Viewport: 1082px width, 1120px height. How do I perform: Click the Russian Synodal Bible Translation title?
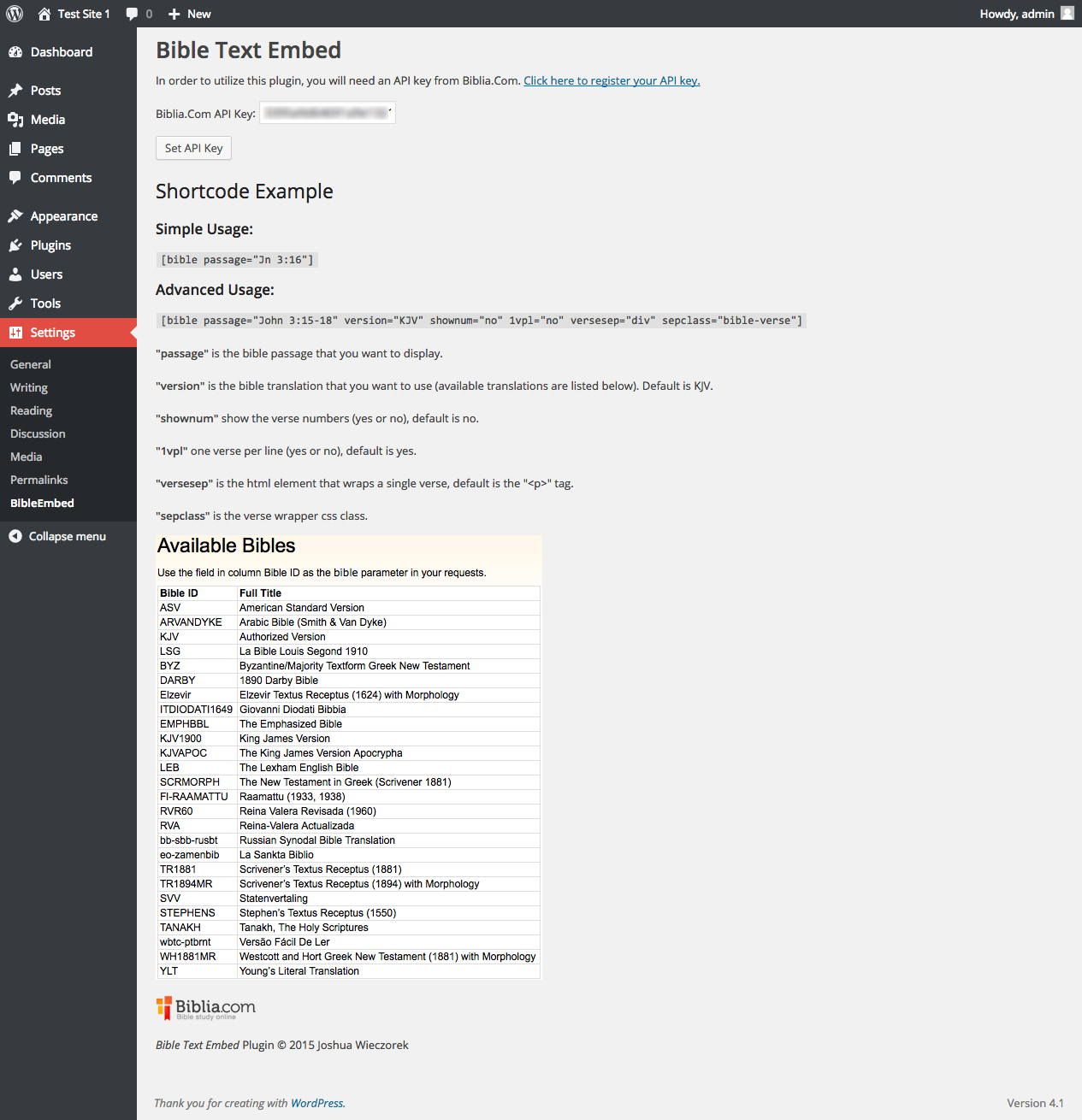coord(316,840)
